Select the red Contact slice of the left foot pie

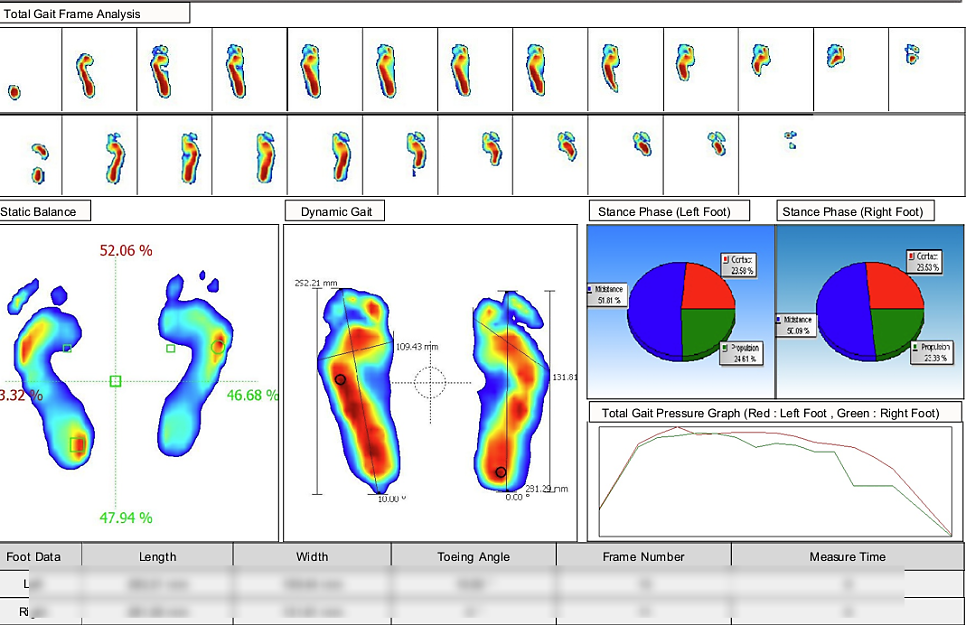click(706, 287)
